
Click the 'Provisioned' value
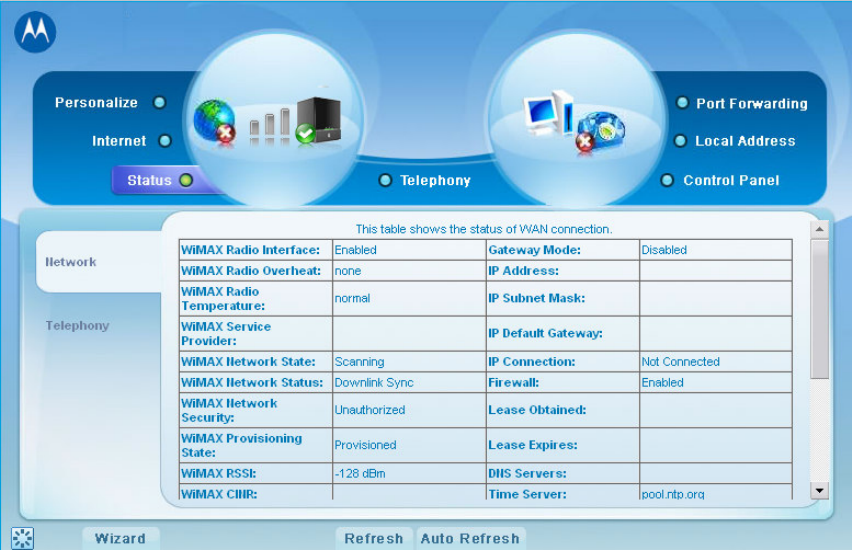coord(365,445)
